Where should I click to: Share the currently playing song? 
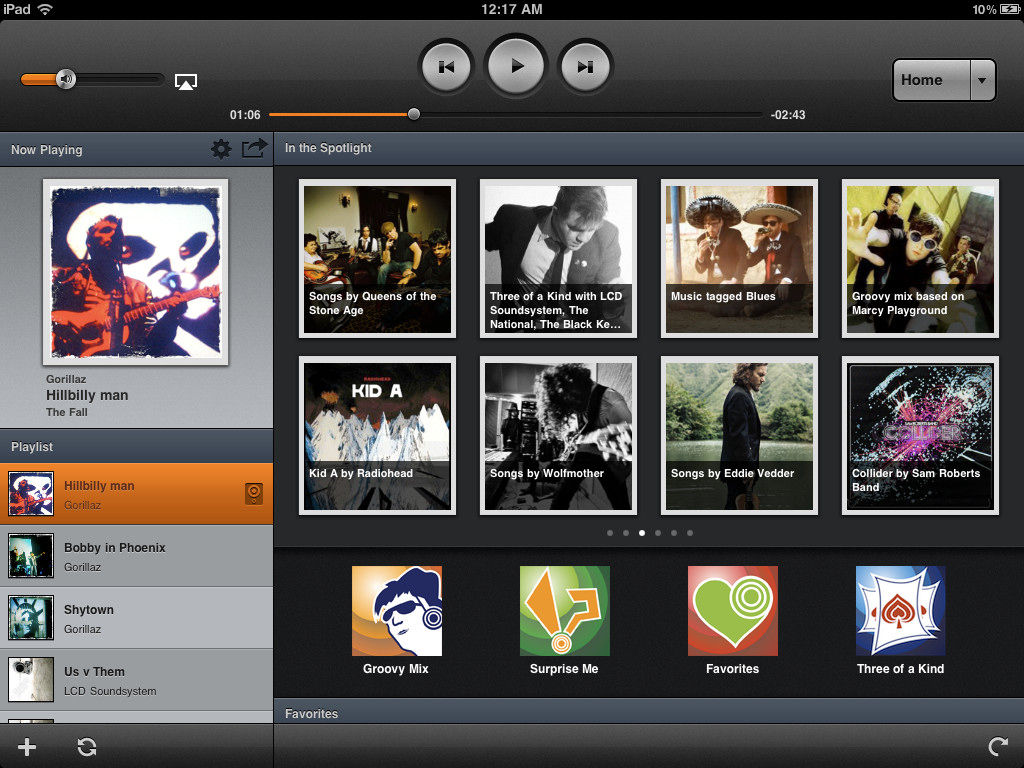click(x=254, y=148)
